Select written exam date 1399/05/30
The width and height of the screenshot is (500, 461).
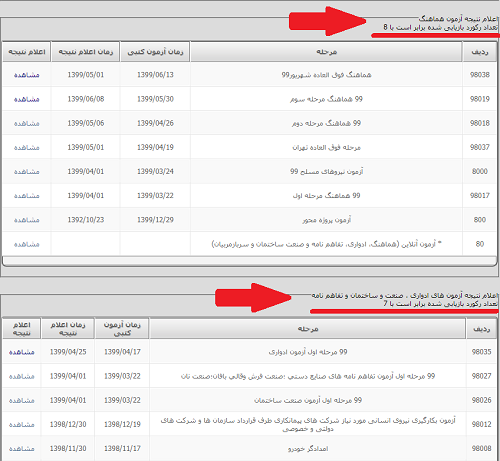click(155, 99)
